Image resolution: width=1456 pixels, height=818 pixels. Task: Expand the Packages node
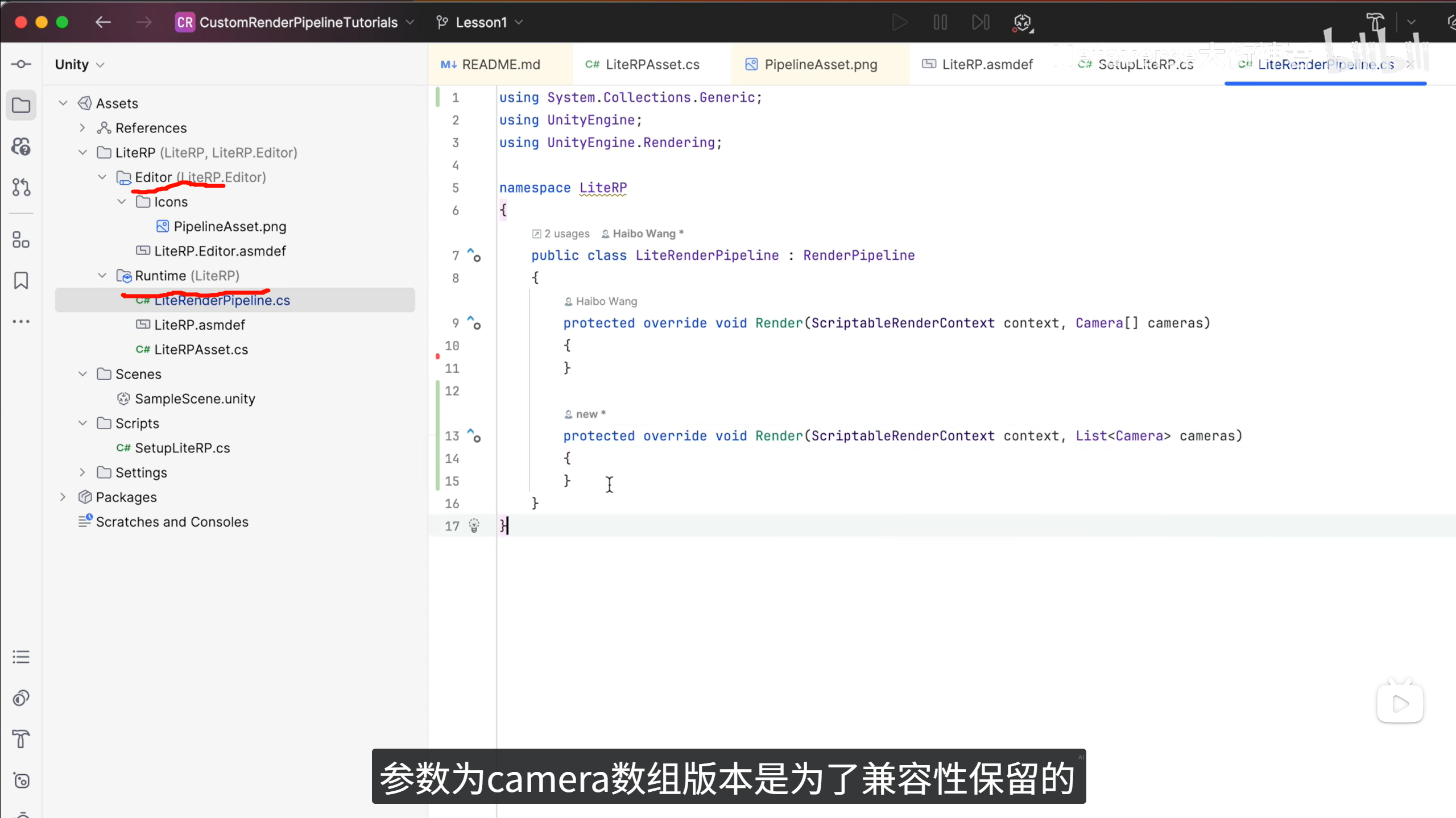click(x=63, y=497)
